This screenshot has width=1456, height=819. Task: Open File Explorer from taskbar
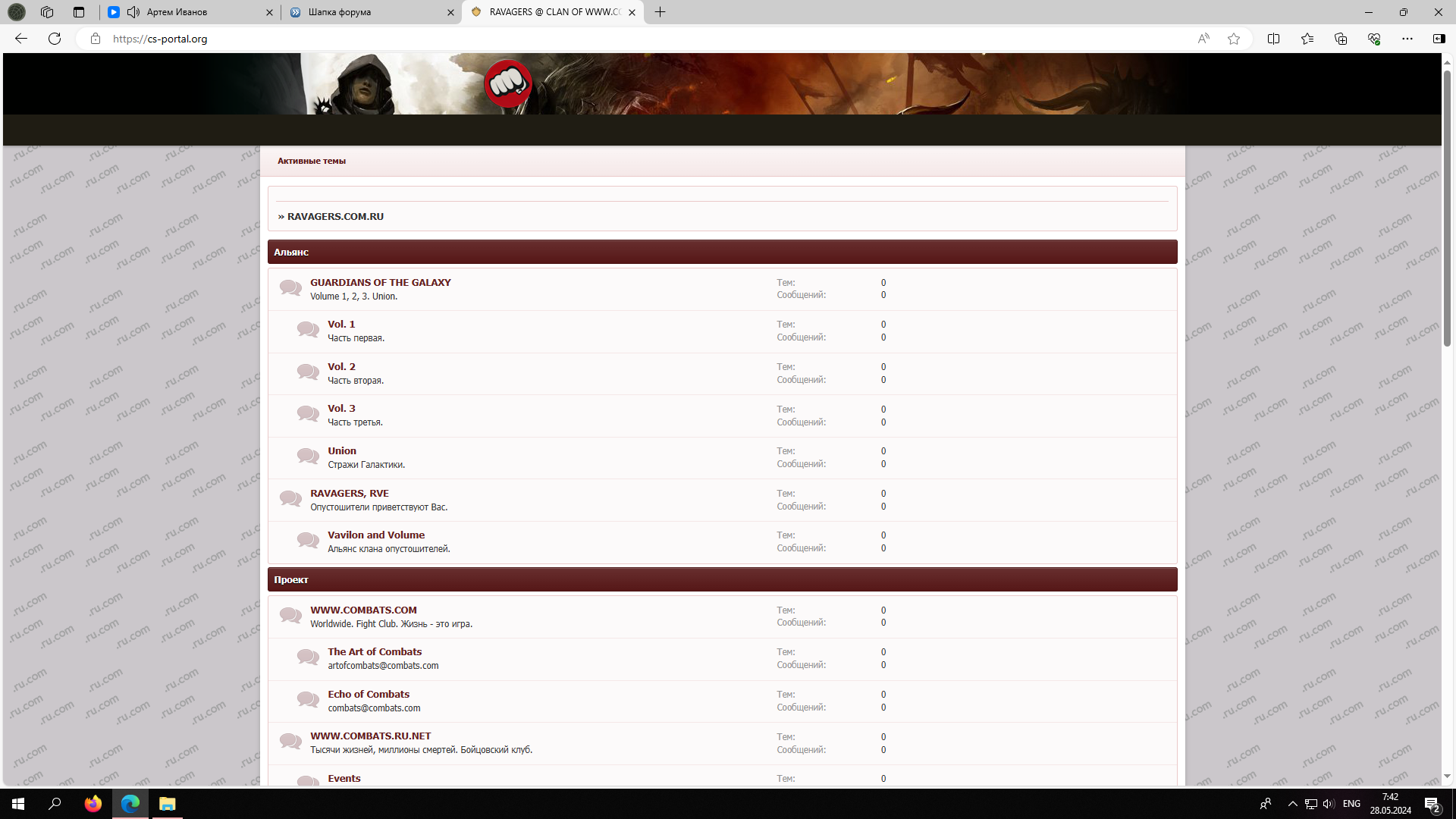pyautogui.click(x=167, y=804)
